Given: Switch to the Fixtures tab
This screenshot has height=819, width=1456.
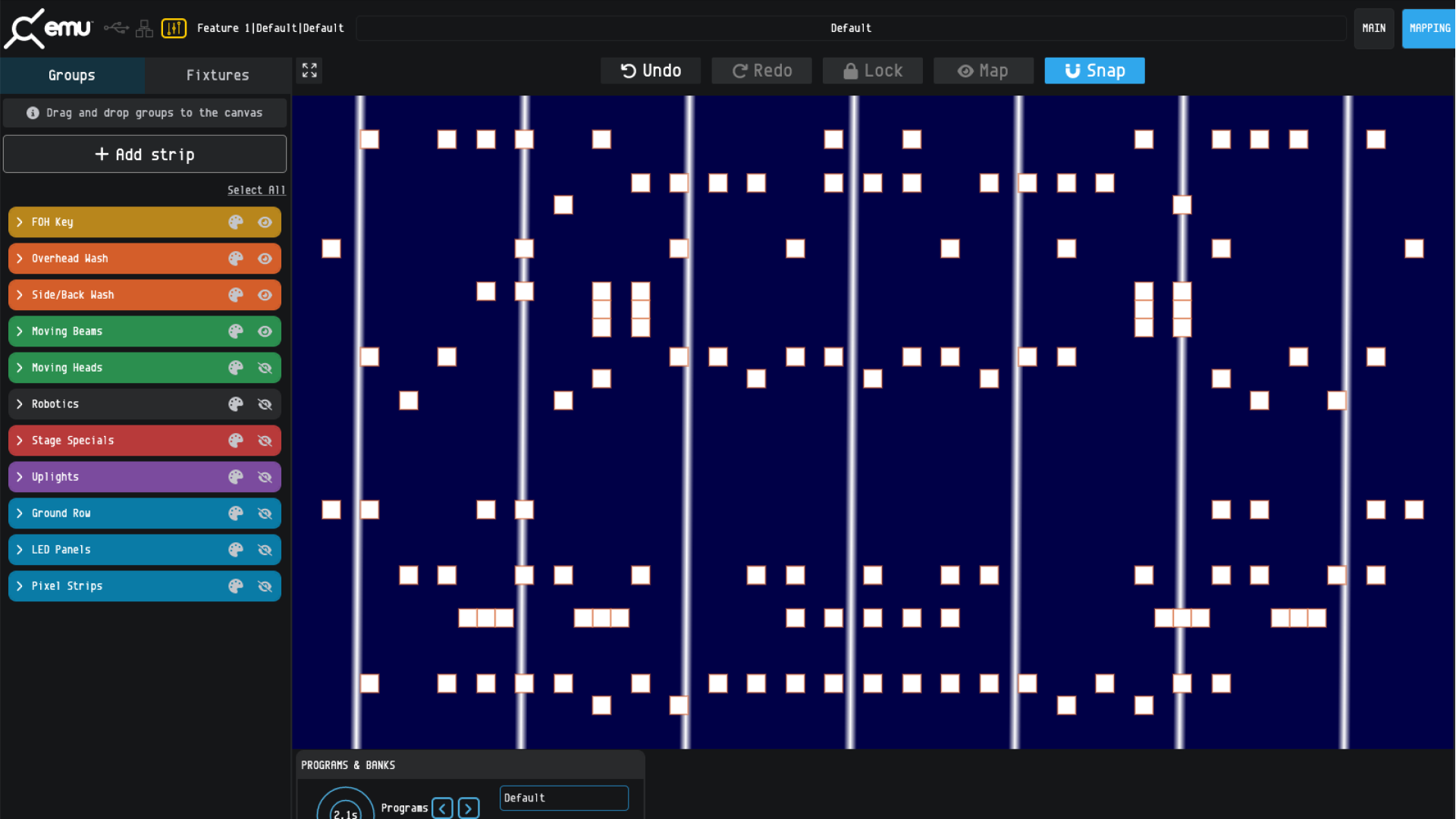Looking at the screenshot, I should [x=218, y=75].
